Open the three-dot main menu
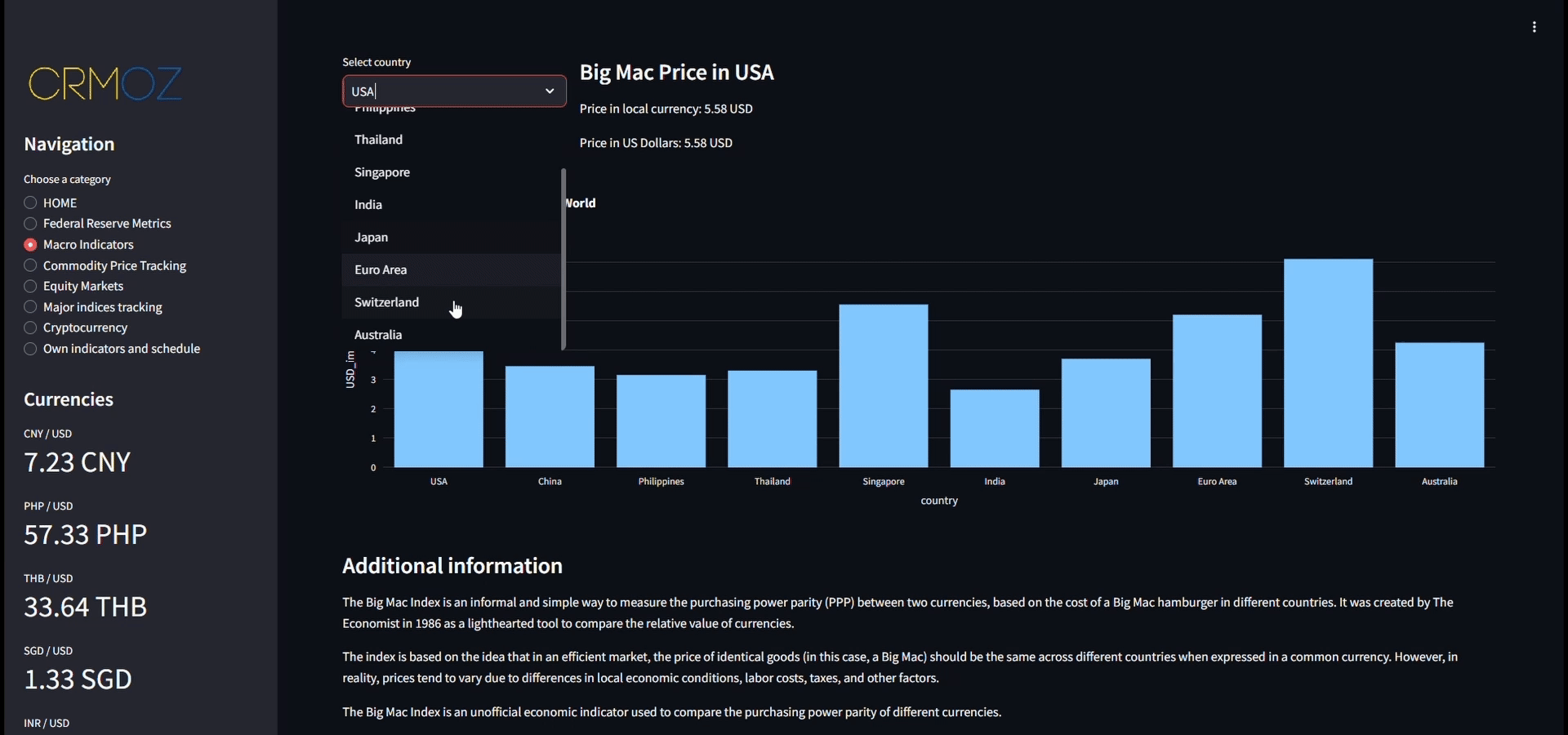Image resolution: width=1568 pixels, height=735 pixels. (1535, 27)
